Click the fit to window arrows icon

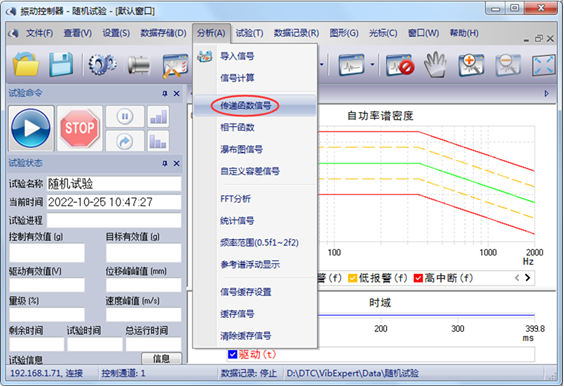click(544, 65)
